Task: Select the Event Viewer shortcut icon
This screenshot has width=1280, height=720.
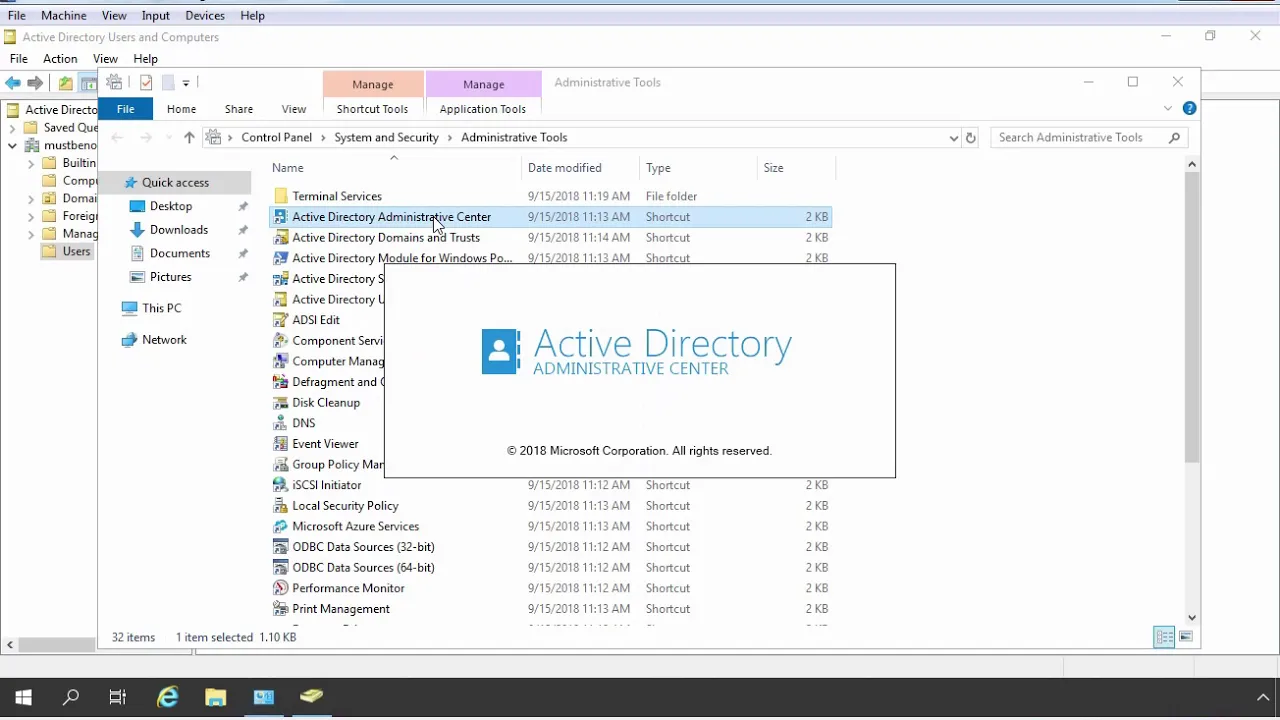Action: click(281, 444)
